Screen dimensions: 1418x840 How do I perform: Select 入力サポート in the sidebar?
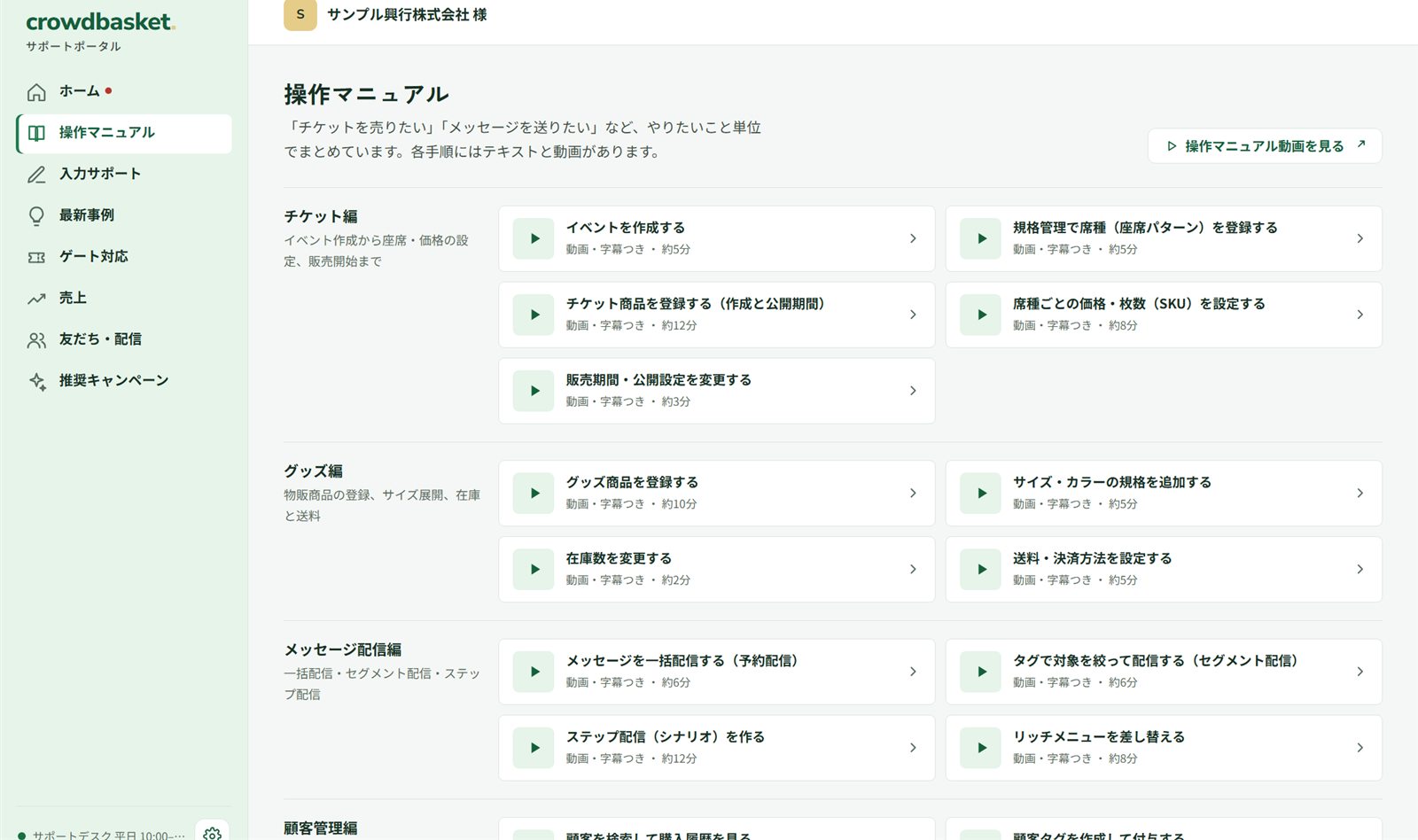click(124, 174)
